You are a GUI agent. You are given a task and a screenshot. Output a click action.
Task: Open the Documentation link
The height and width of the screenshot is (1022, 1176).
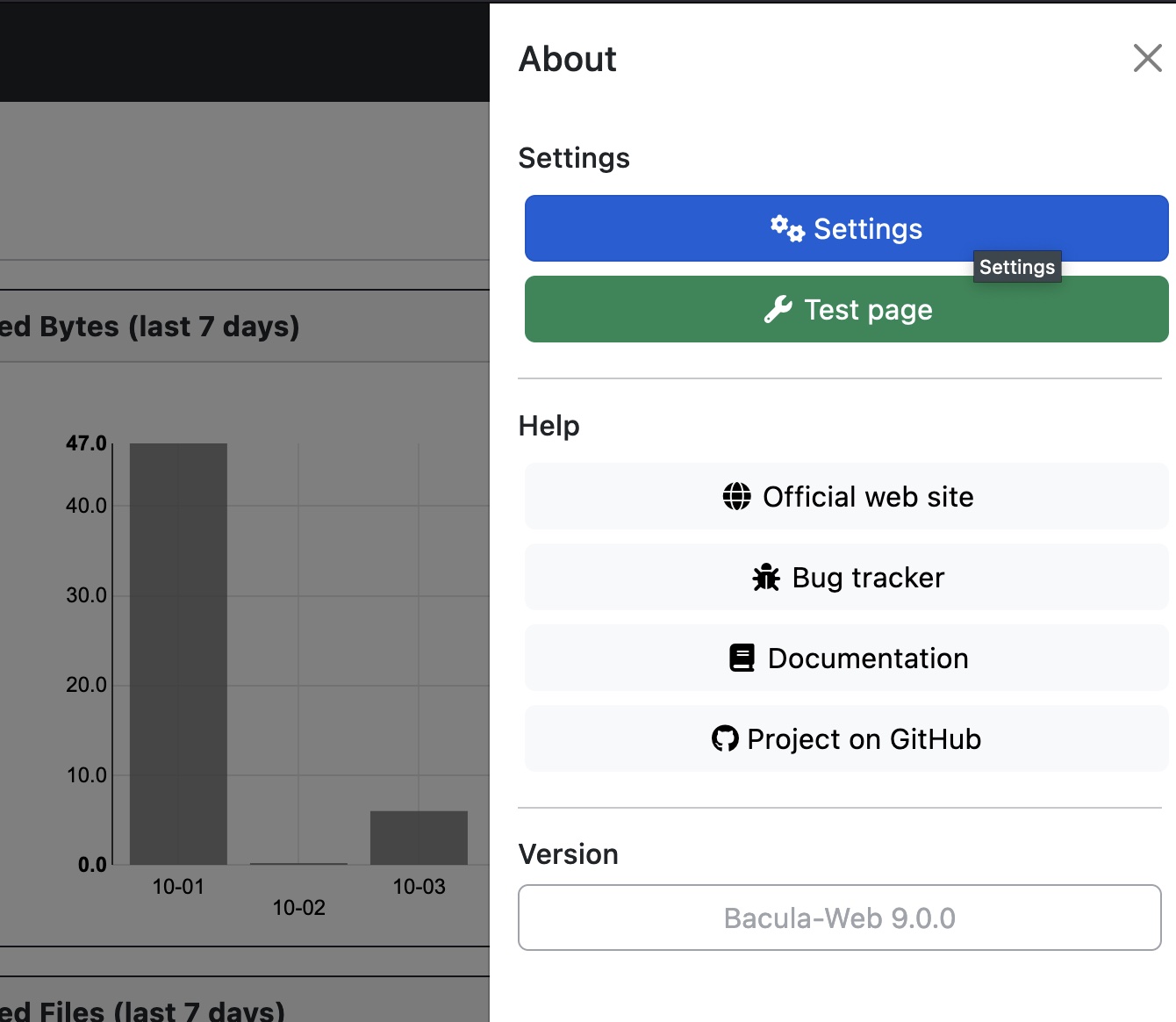[846, 658]
